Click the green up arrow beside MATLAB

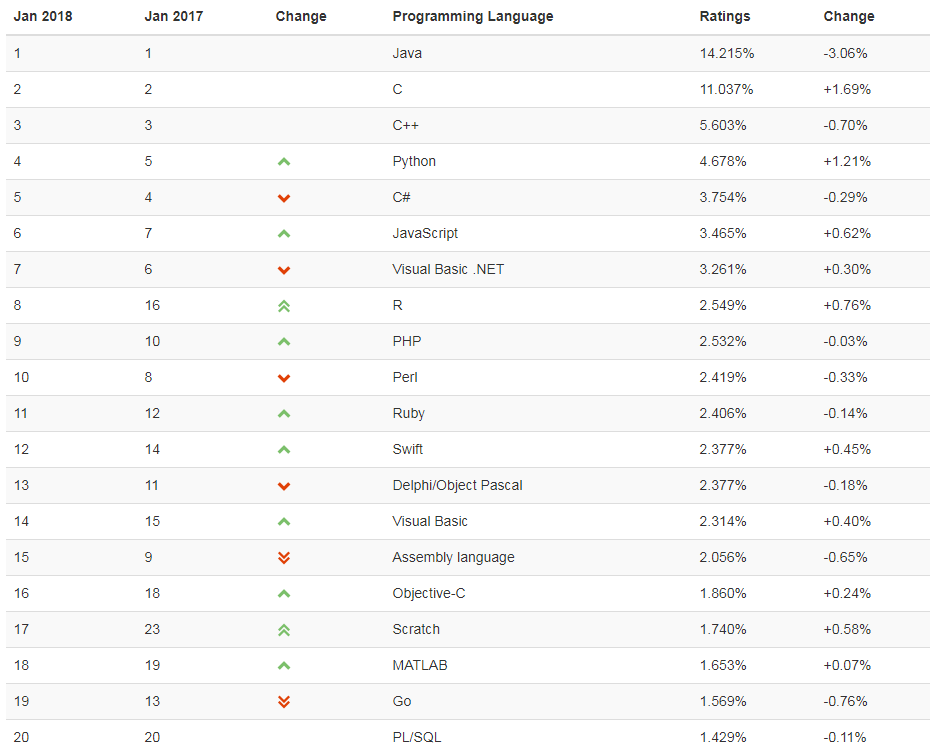click(x=284, y=666)
